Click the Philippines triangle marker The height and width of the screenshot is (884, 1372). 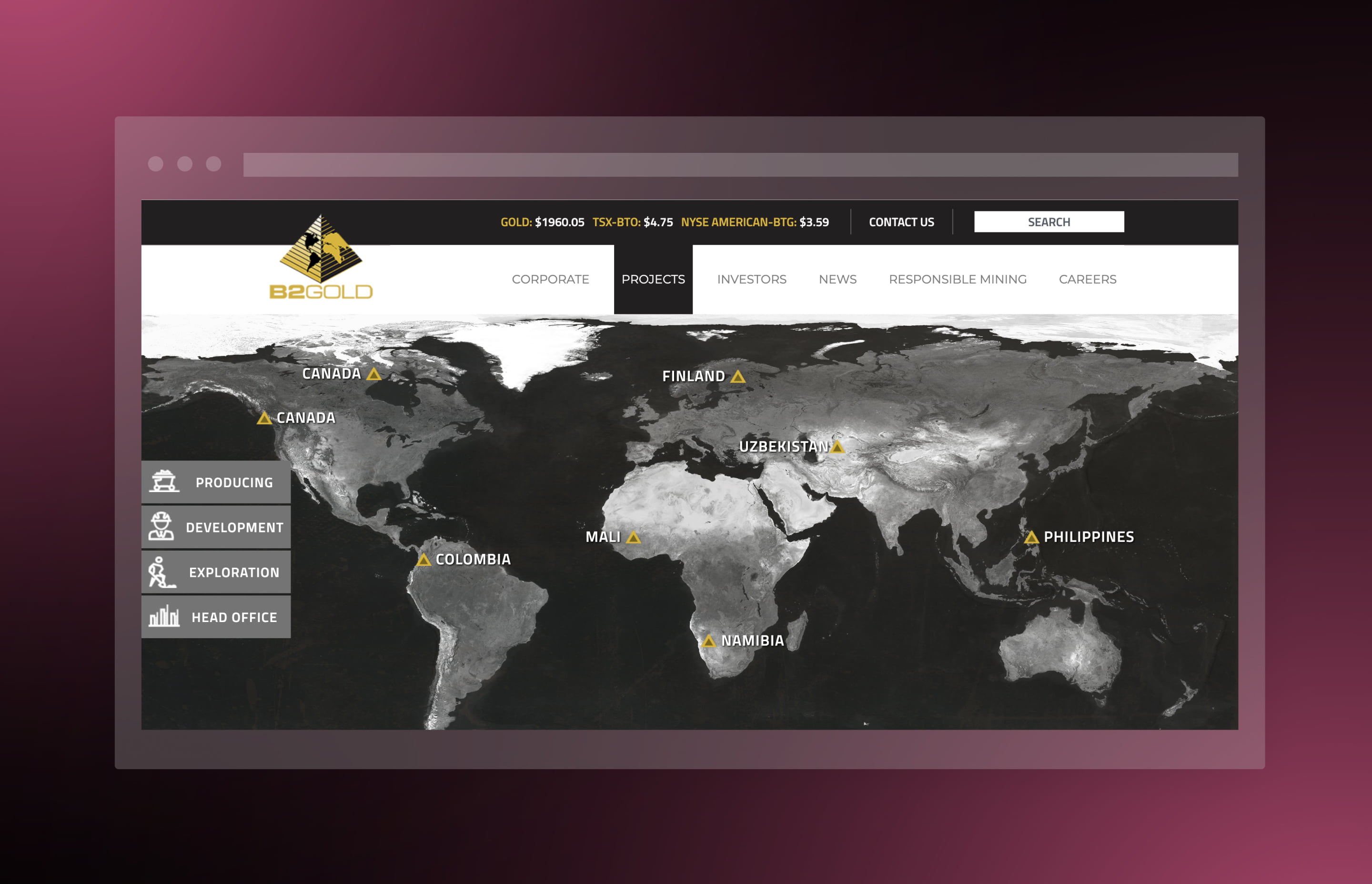[1031, 537]
